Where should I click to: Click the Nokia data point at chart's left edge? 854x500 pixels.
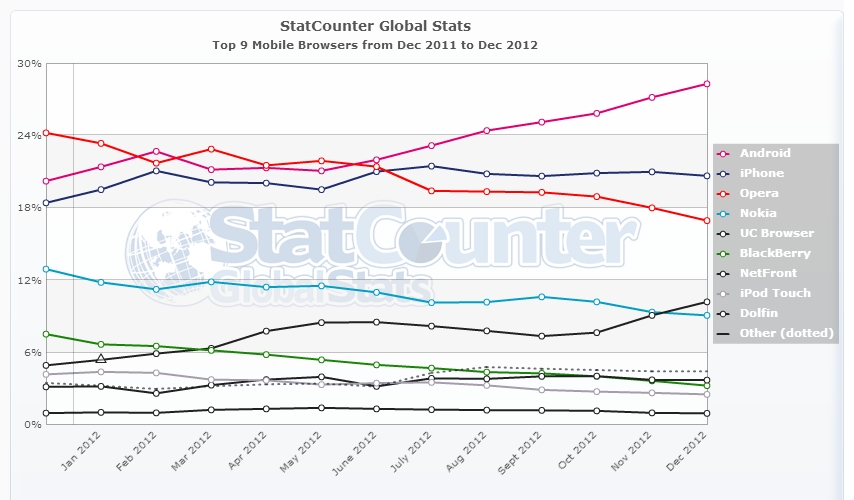pos(45,269)
